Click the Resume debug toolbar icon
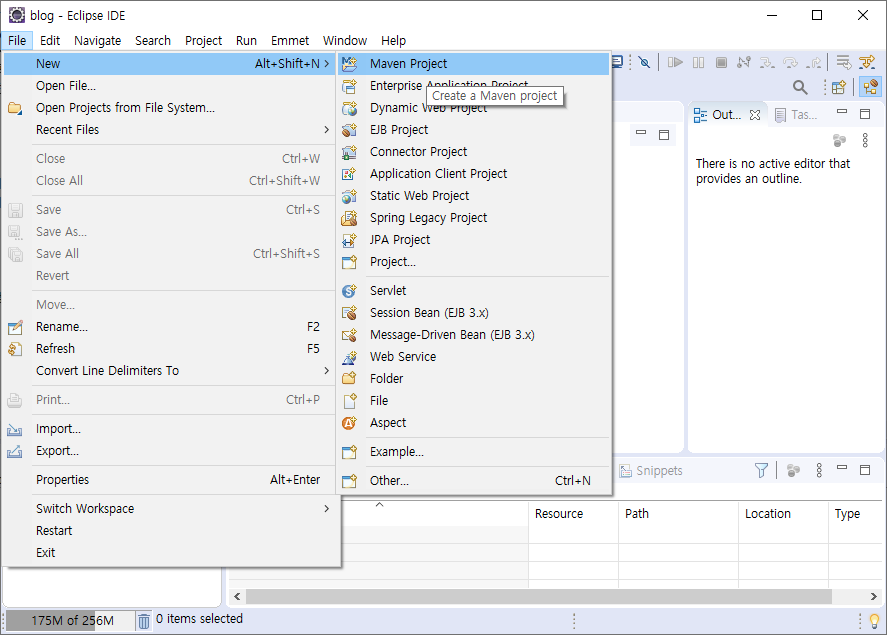Viewport: 887px width, 635px height. [675, 62]
